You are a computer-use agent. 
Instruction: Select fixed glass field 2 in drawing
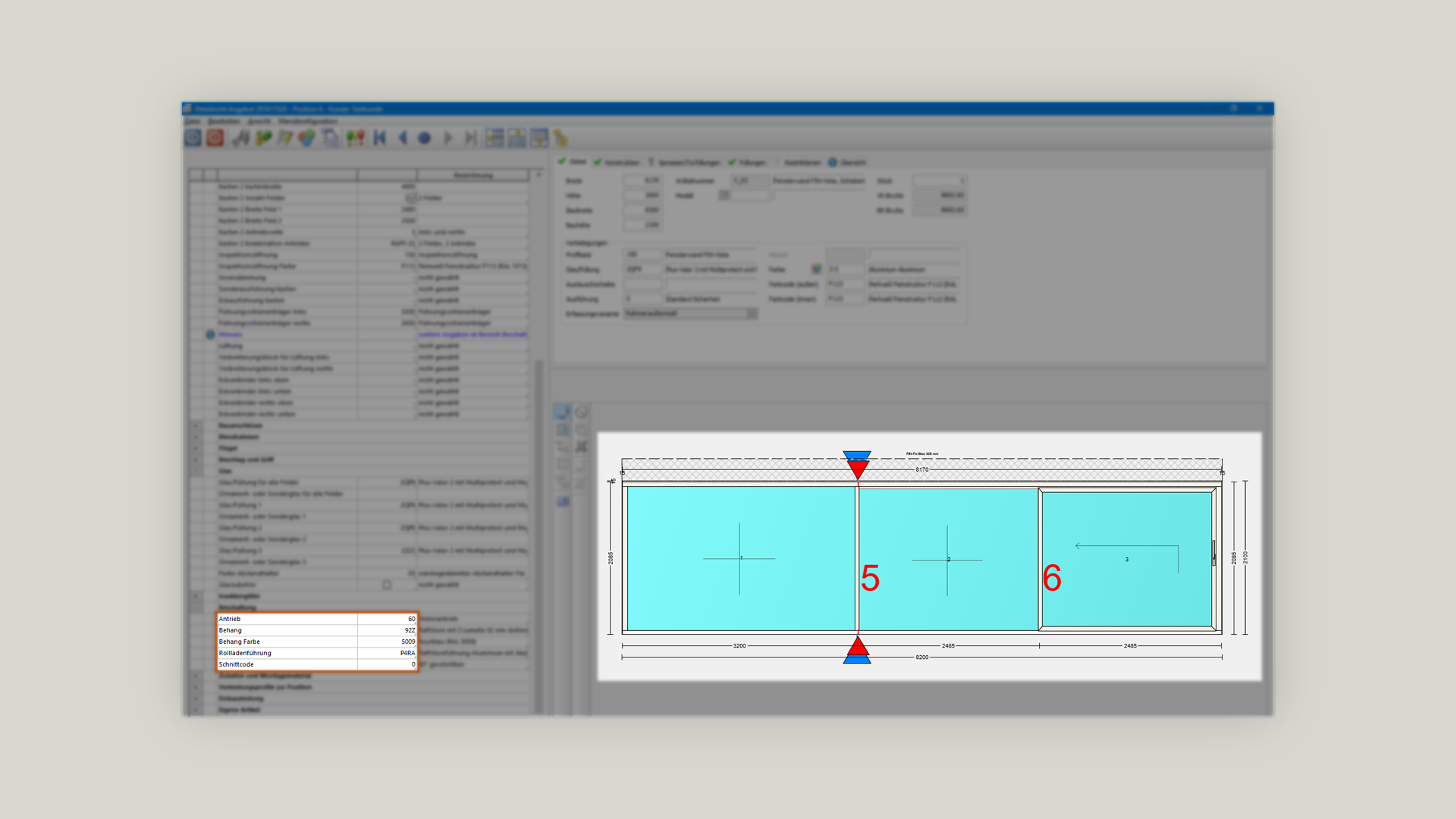point(948,560)
